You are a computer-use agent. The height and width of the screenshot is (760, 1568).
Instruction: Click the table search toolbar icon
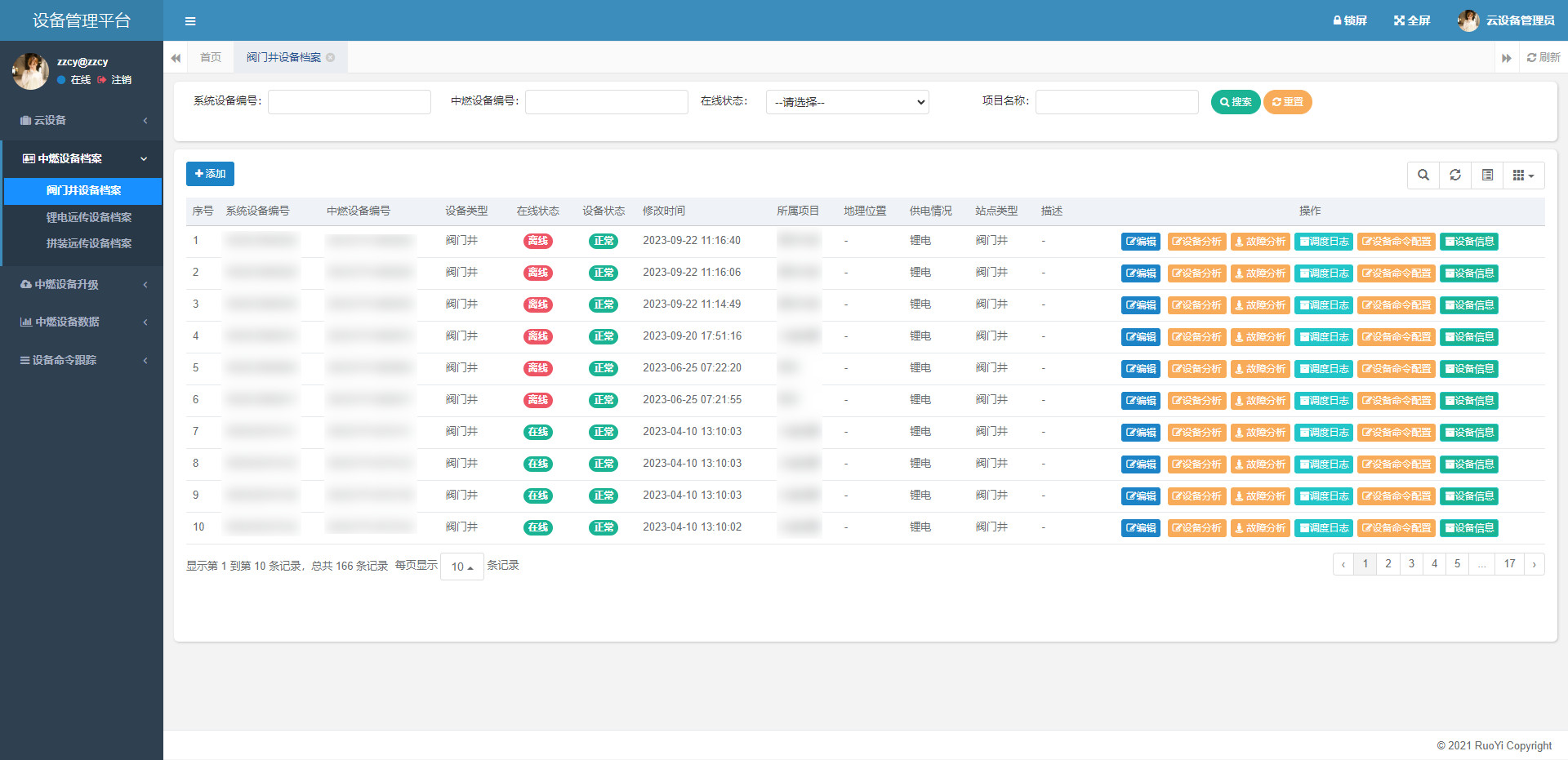[1423, 176]
